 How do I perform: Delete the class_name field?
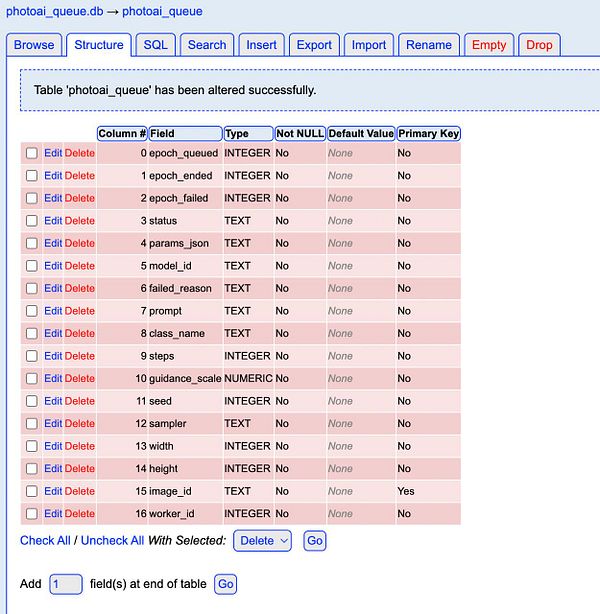point(80,333)
